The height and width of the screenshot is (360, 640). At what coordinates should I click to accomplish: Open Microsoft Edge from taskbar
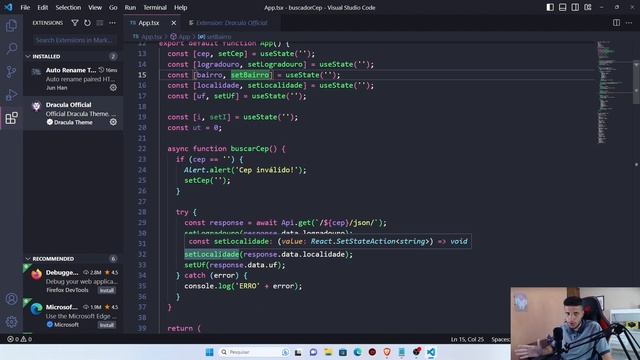[x=358, y=352]
